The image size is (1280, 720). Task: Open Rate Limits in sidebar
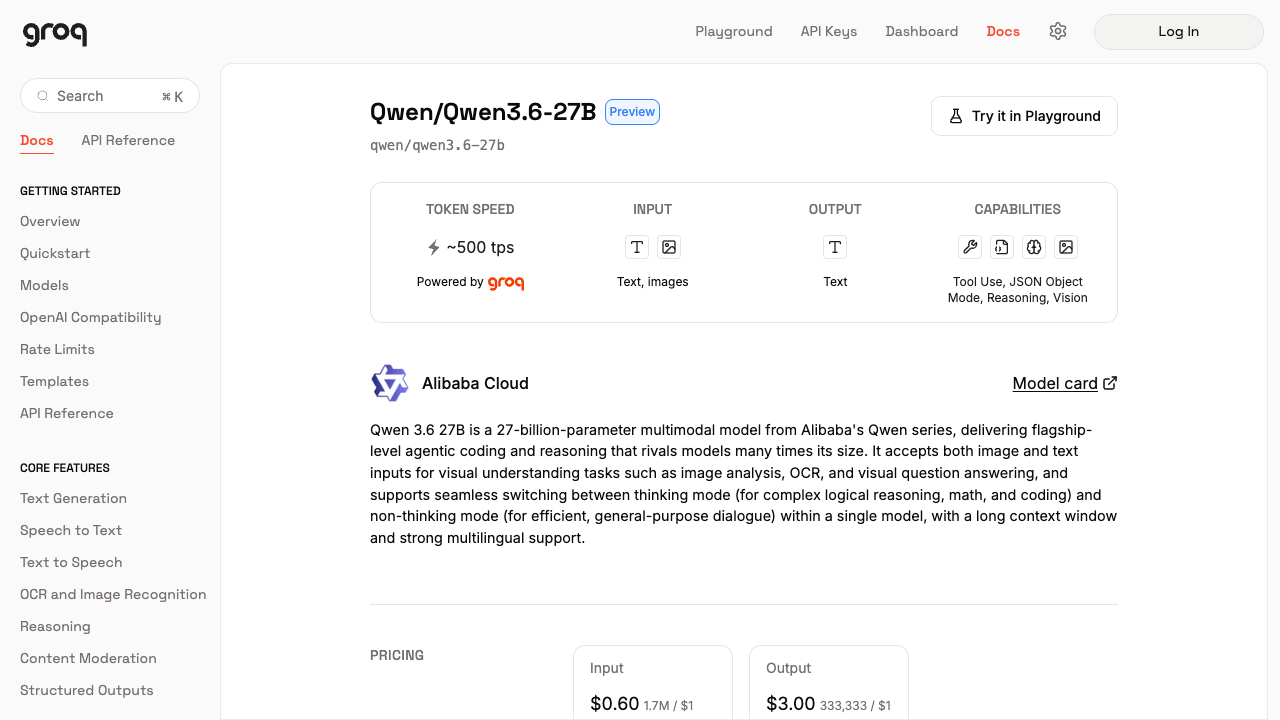[57, 349]
